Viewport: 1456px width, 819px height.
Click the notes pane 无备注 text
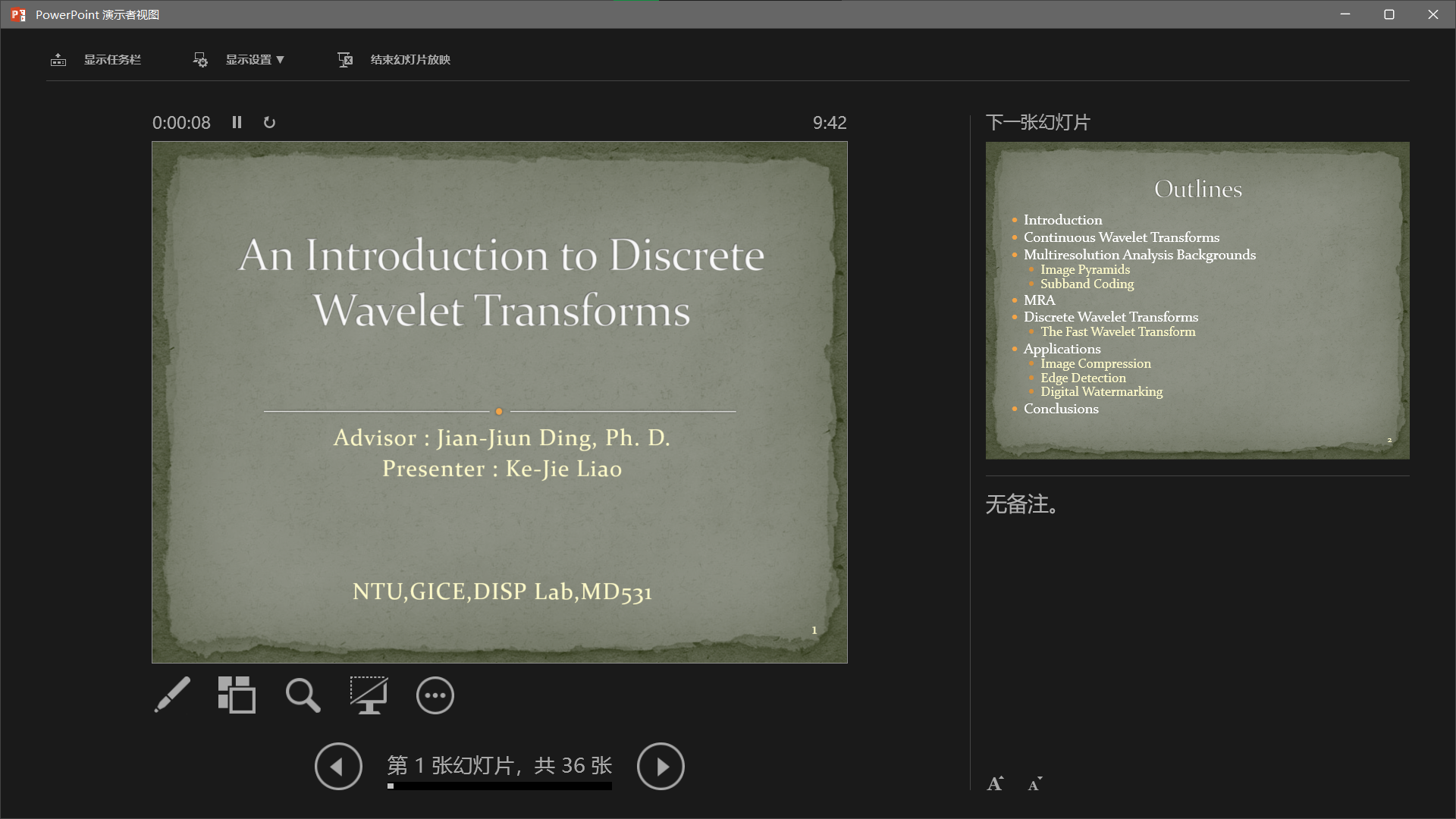coord(1022,504)
